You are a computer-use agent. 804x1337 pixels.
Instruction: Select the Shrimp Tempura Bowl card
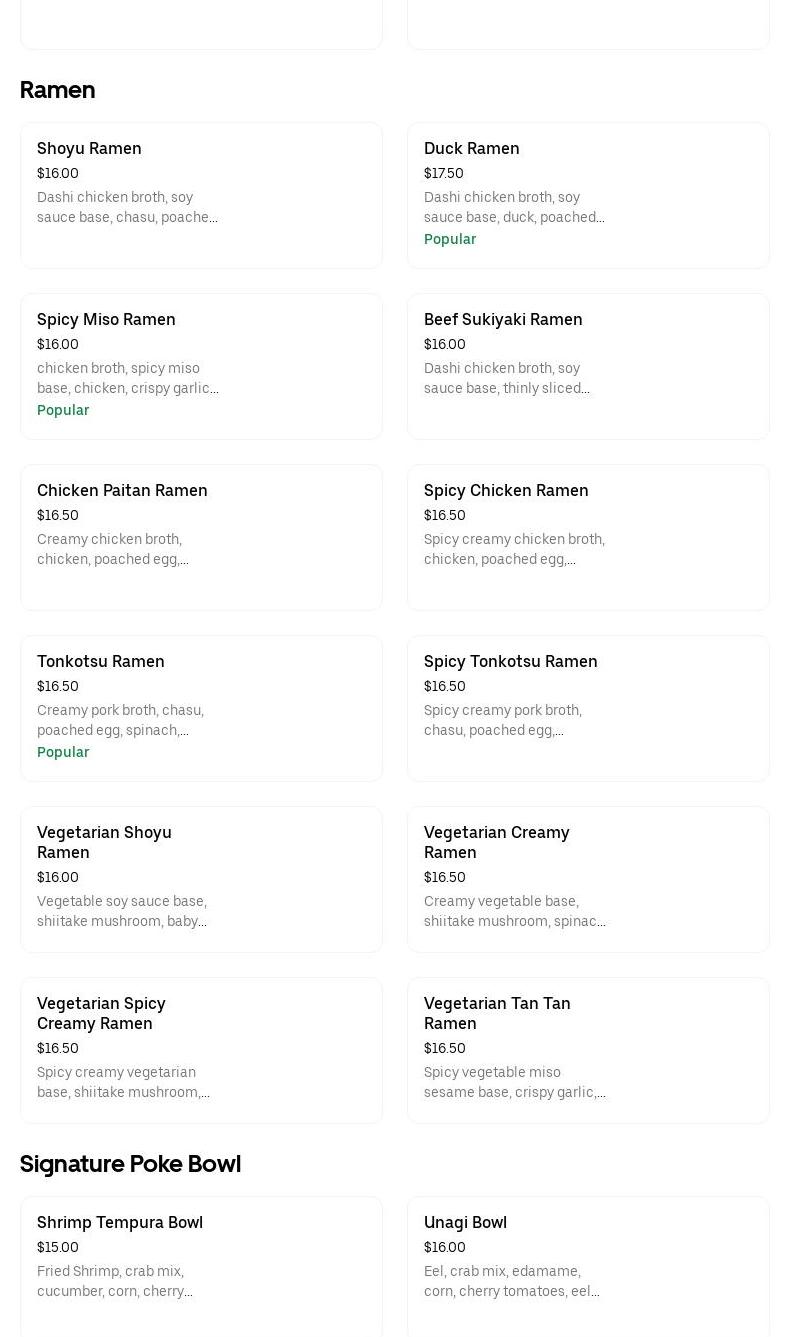click(x=200, y=1265)
